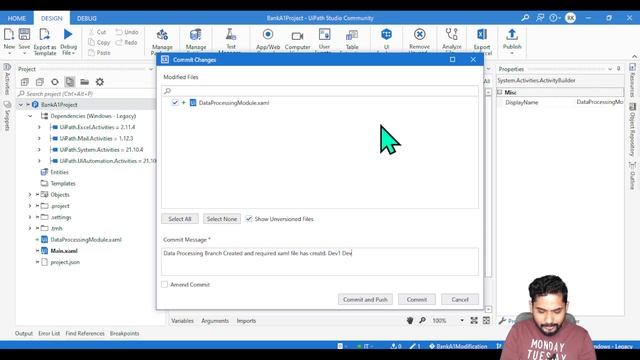Image resolution: width=640 pixels, height=360 pixels.
Task: Open the HOME ribbon tab
Action: (17, 18)
